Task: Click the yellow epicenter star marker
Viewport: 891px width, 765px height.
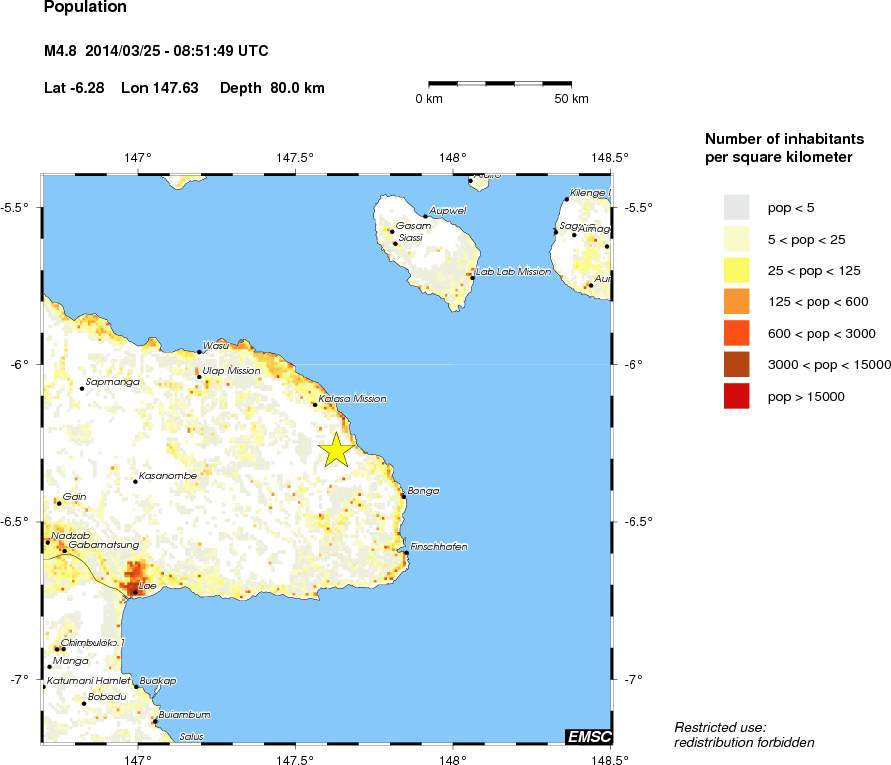Action: click(336, 450)
